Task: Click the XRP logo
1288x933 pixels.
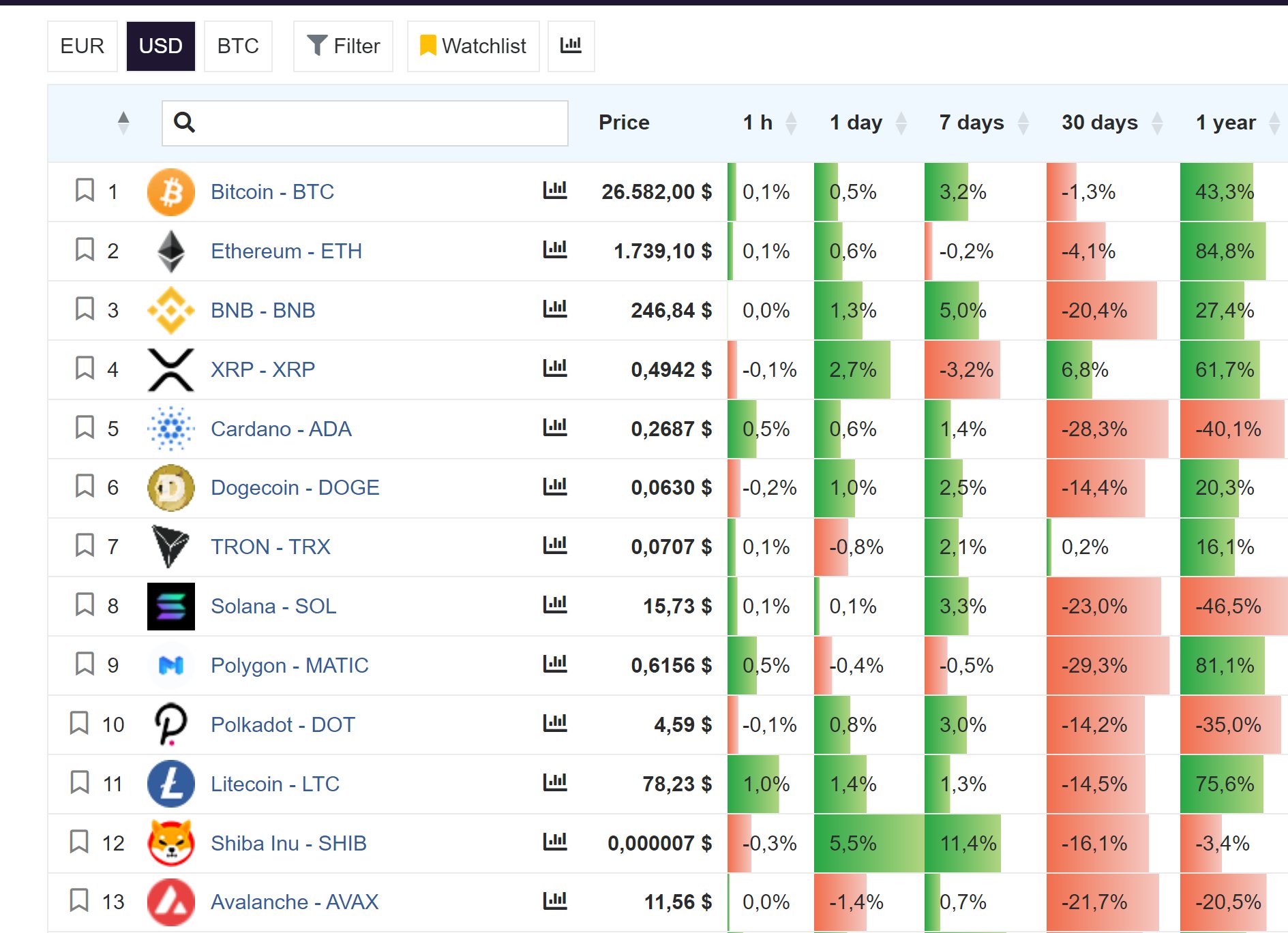Action: tap(171, 369)
